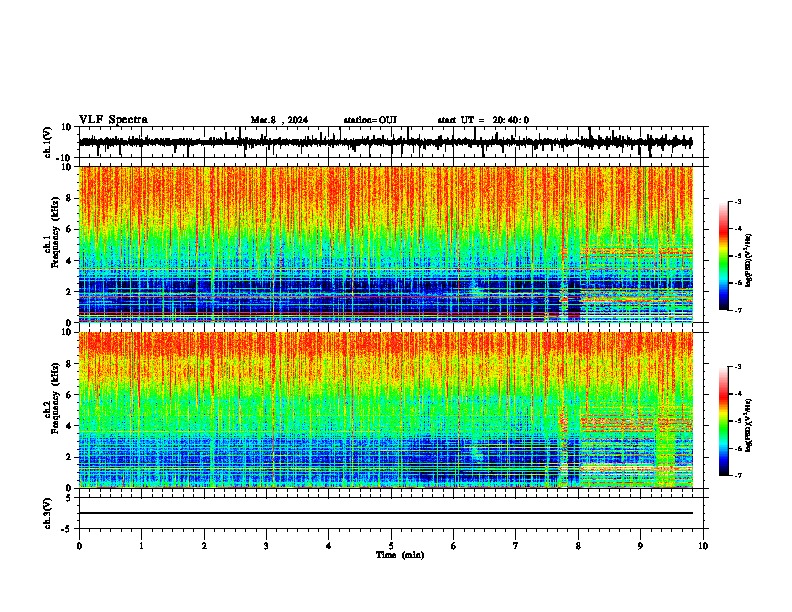The width and height of the screenshot is (792, 612).
Task: Click time-axis tick label "4"
Action: click(329, 546)
